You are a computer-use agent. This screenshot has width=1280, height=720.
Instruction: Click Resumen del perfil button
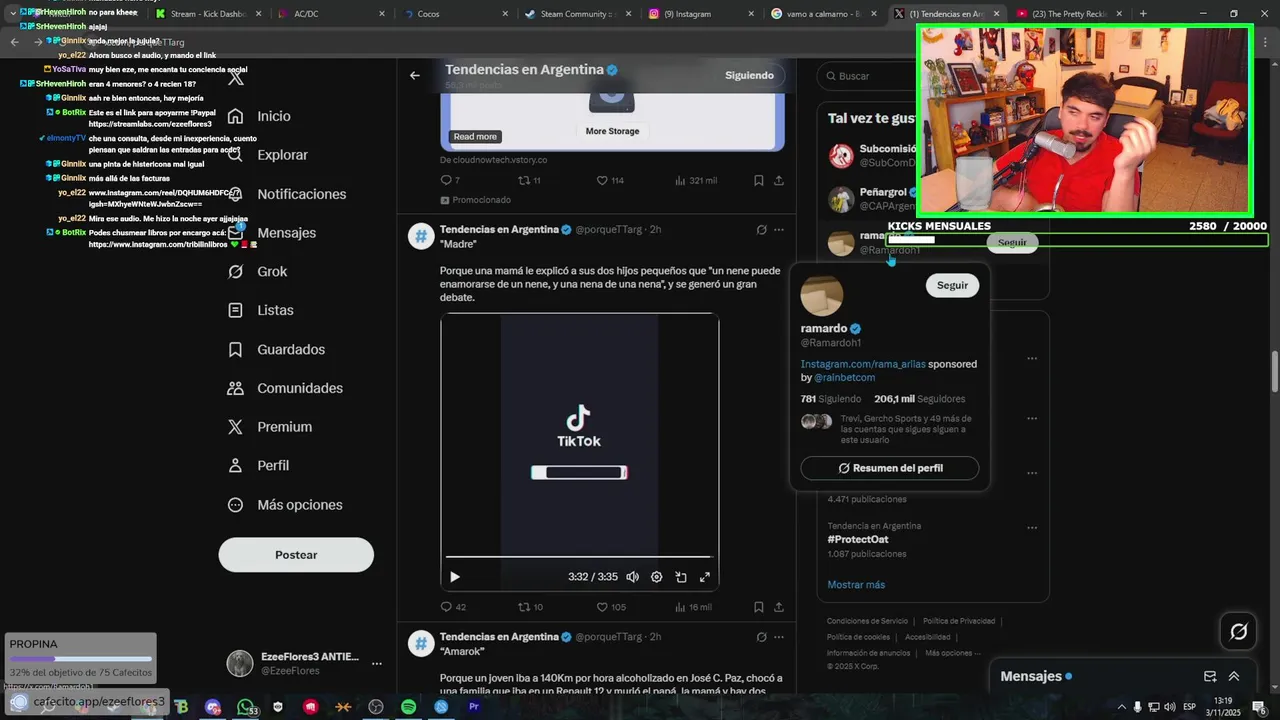click(890, 468)
